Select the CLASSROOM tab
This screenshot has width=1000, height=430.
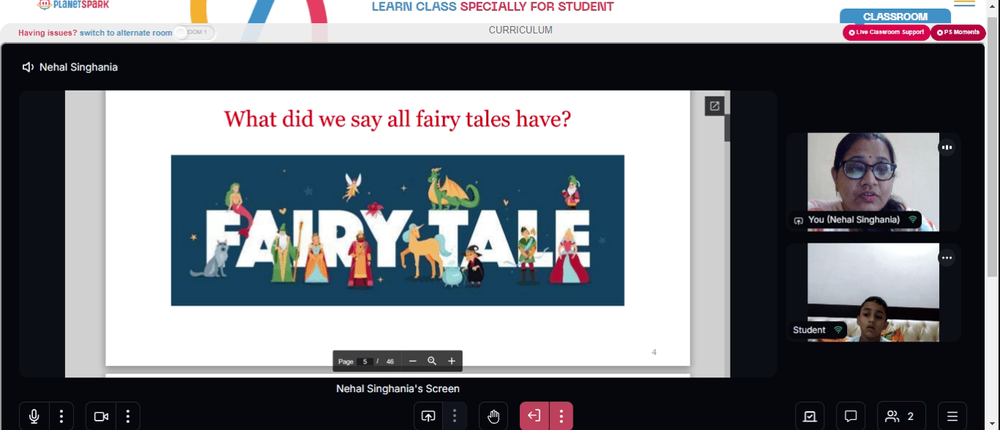(895, 17)
